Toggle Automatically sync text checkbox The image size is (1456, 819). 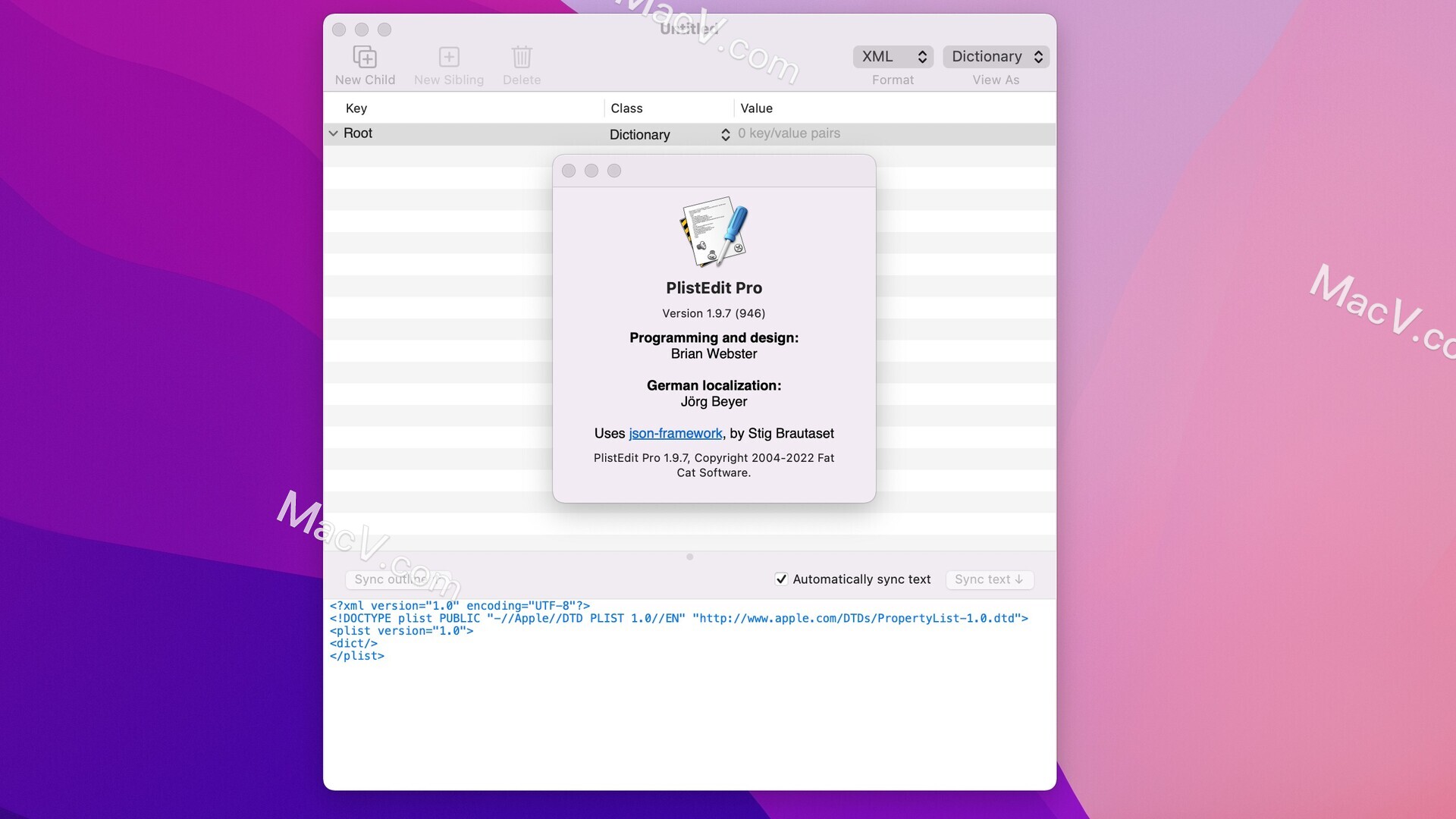(x=781, y=579)
